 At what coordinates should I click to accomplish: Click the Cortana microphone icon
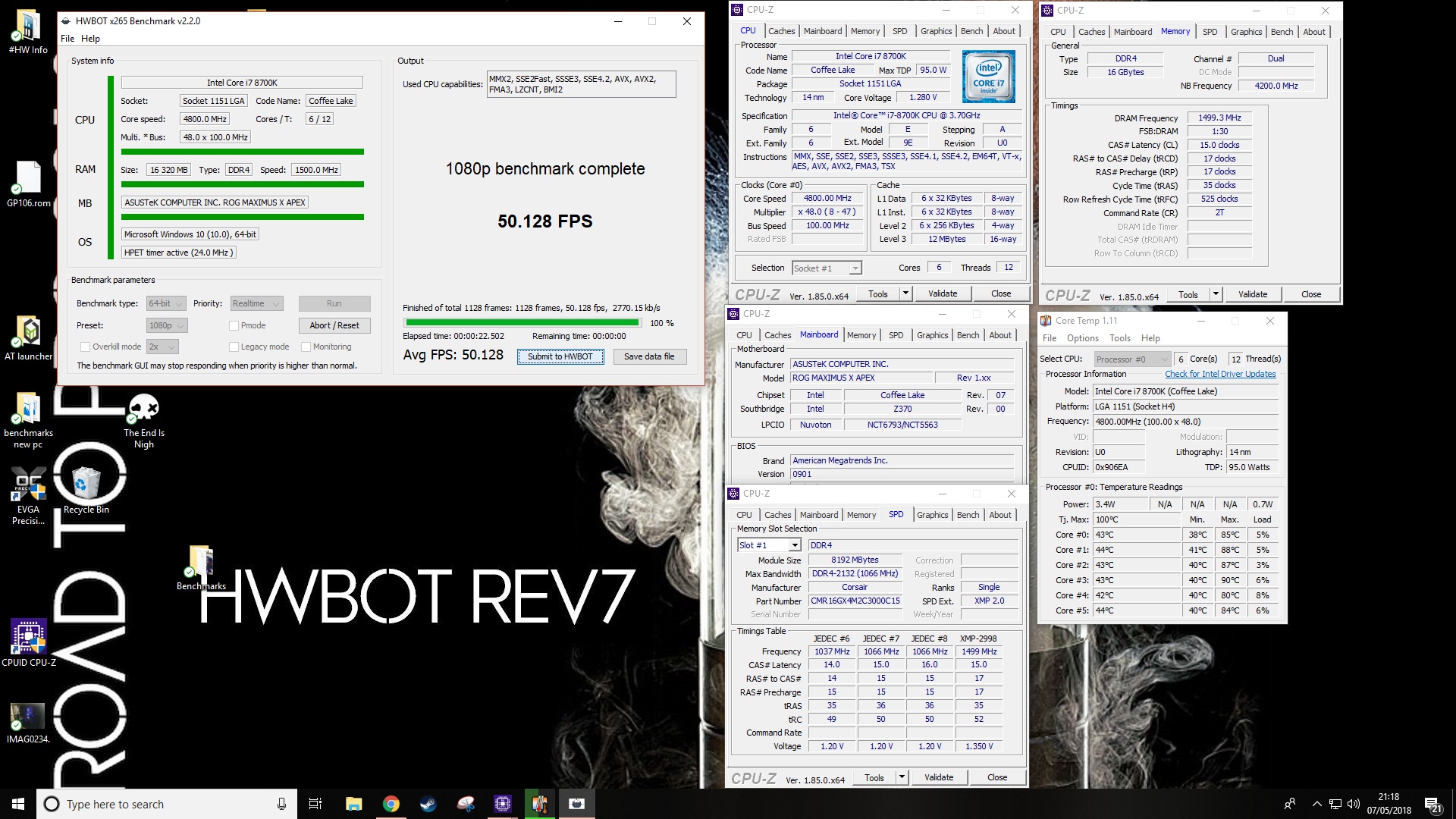pos(281,804)
